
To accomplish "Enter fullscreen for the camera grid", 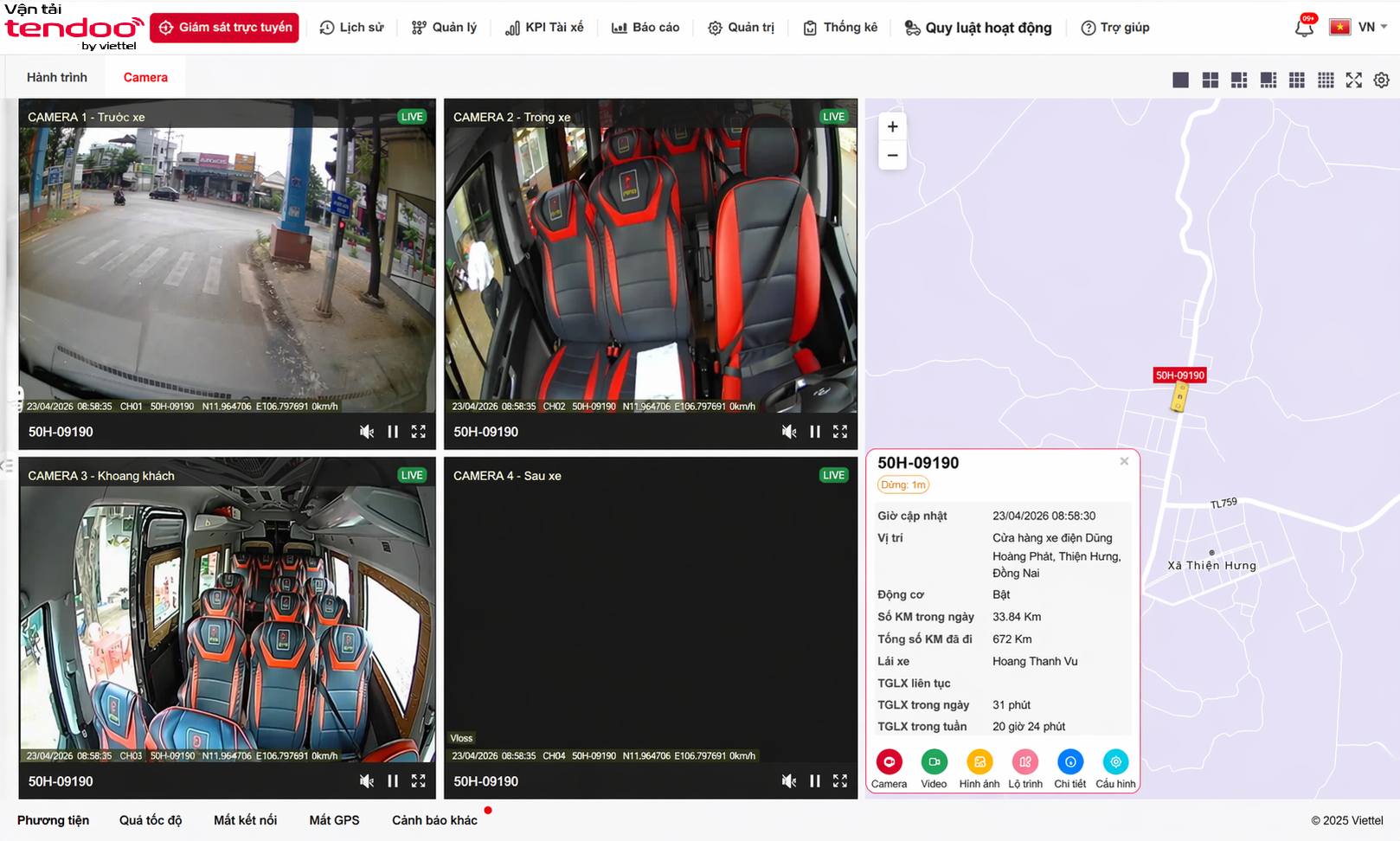I will coord(1353,80).
